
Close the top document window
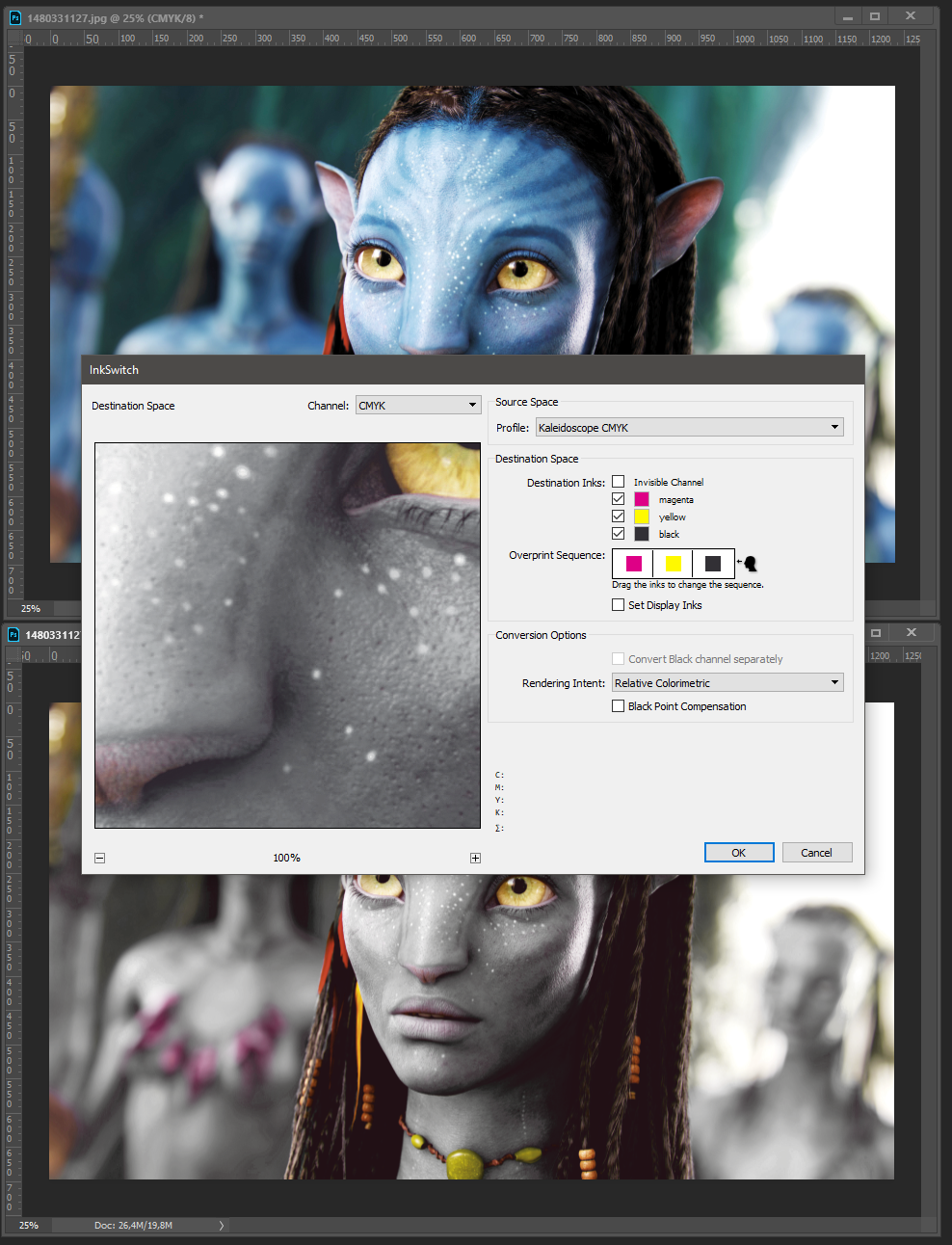pyautogui.click(x=911, y=16)
